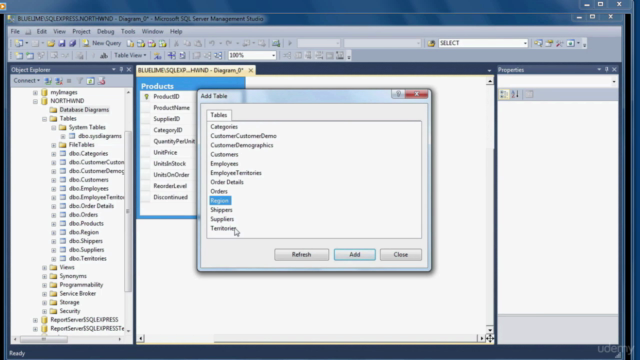Image resolution: width=640 pixels, height=360 pixels.
Task: Select Database Diagrams folder in Object Explorer
Action: coord(84,110)
